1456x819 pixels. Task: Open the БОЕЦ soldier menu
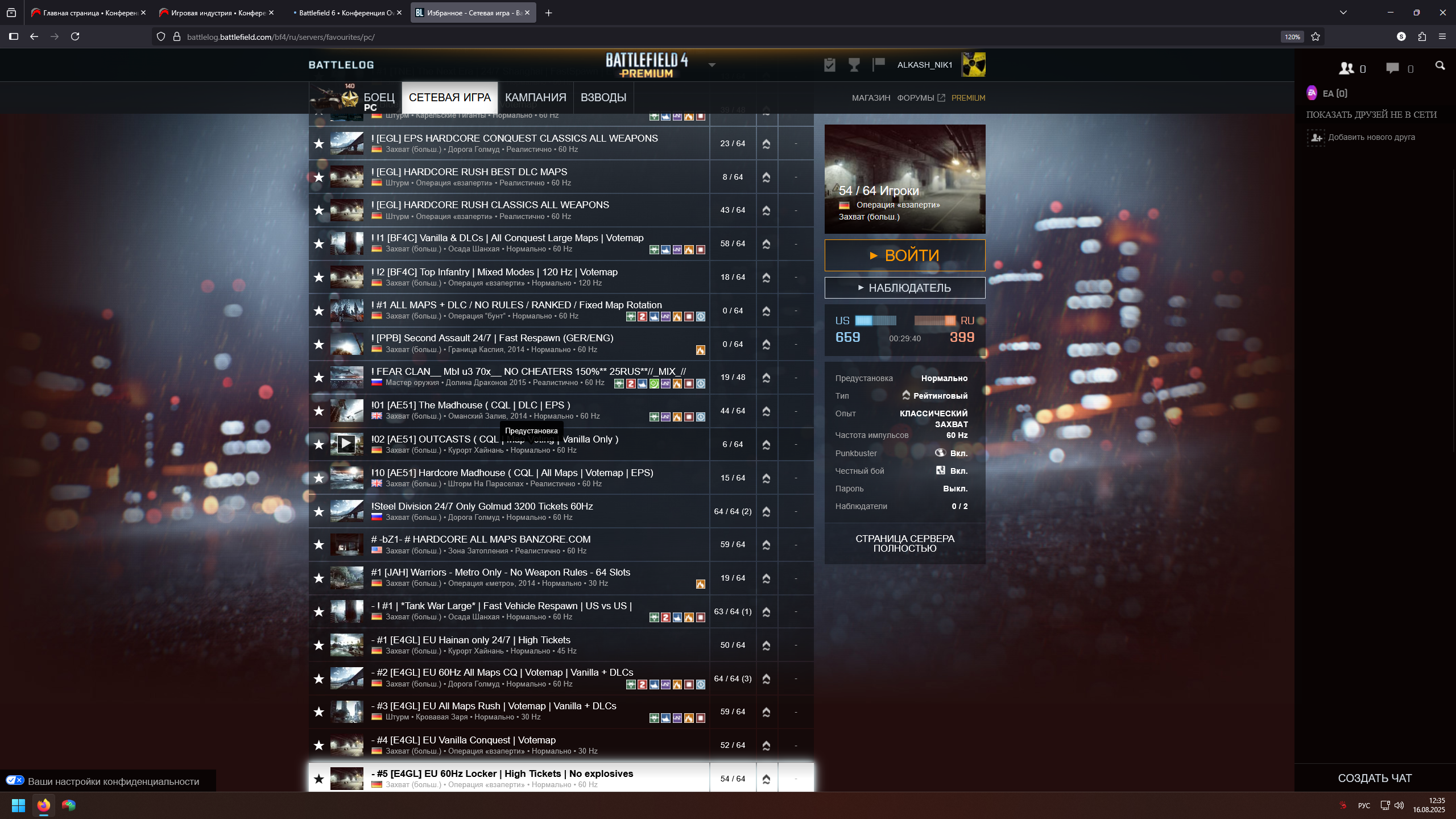click(355, 98)
